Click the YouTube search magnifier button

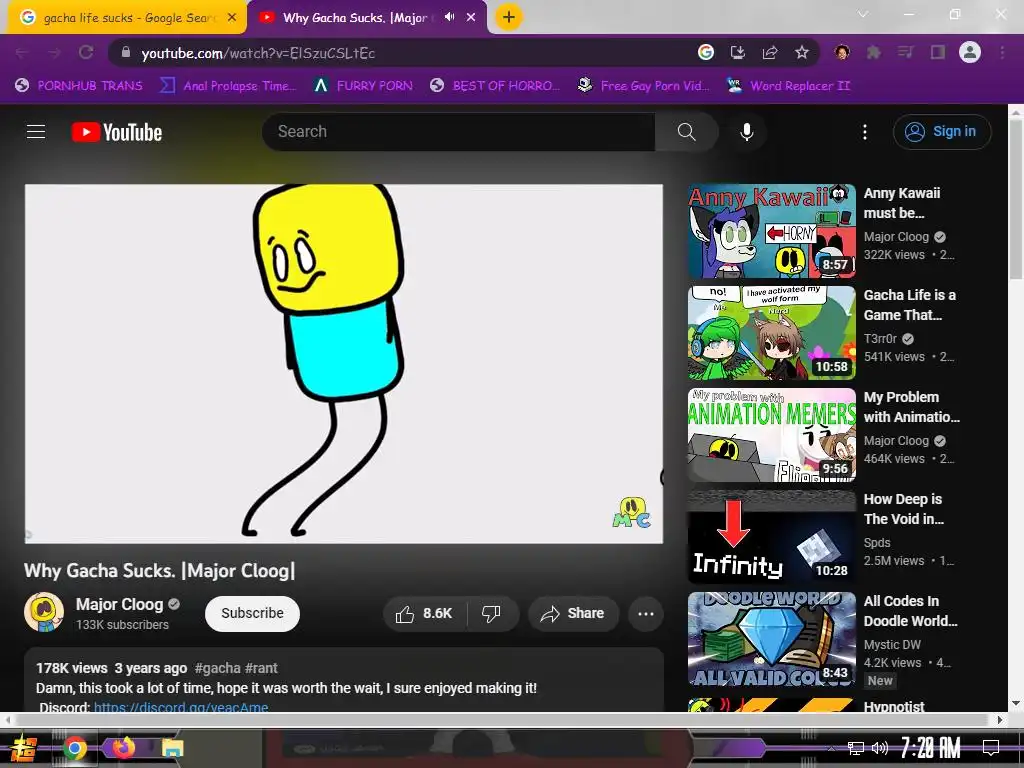(686, 132)
